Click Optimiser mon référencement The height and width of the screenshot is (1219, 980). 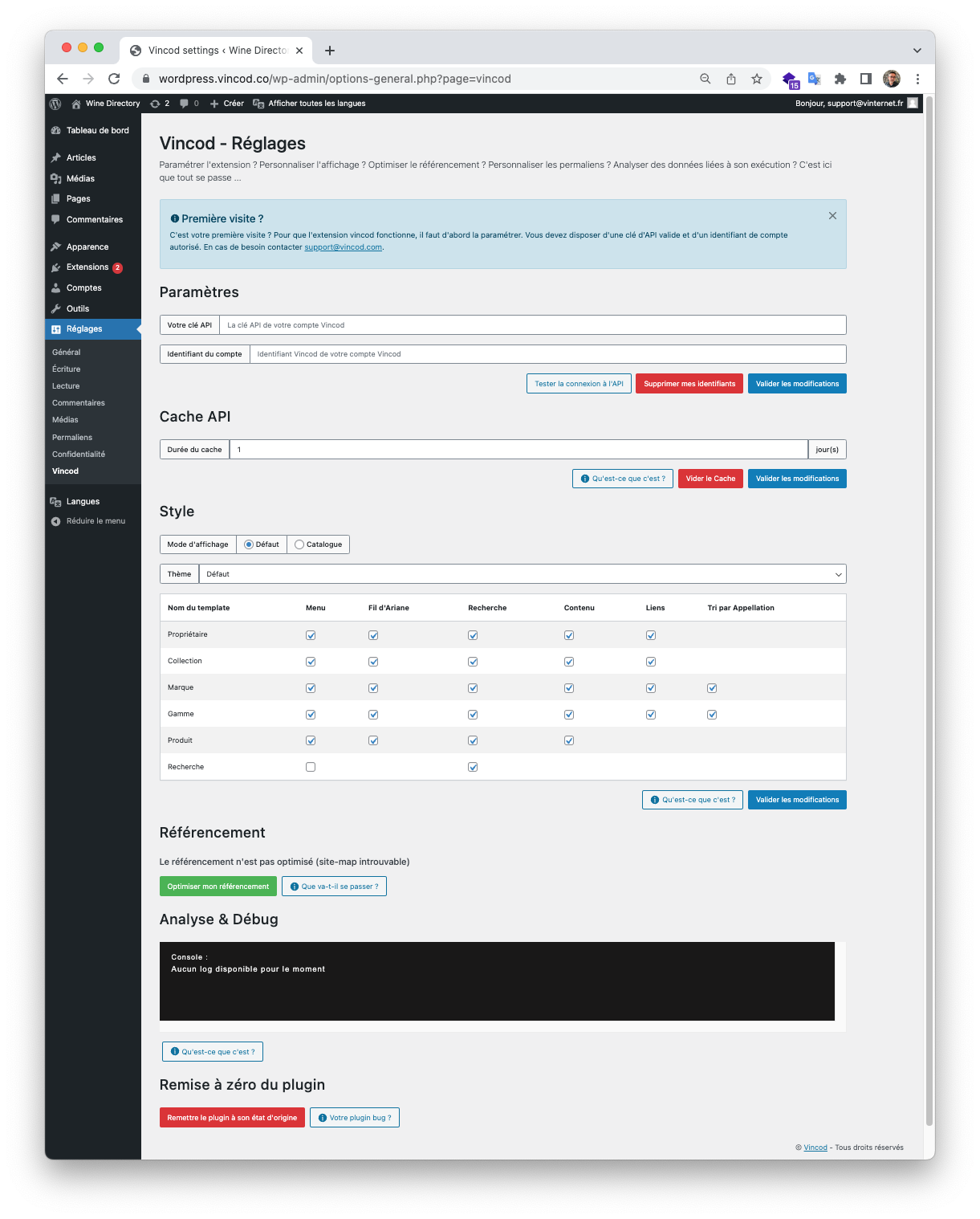click(x=218, y=887)
